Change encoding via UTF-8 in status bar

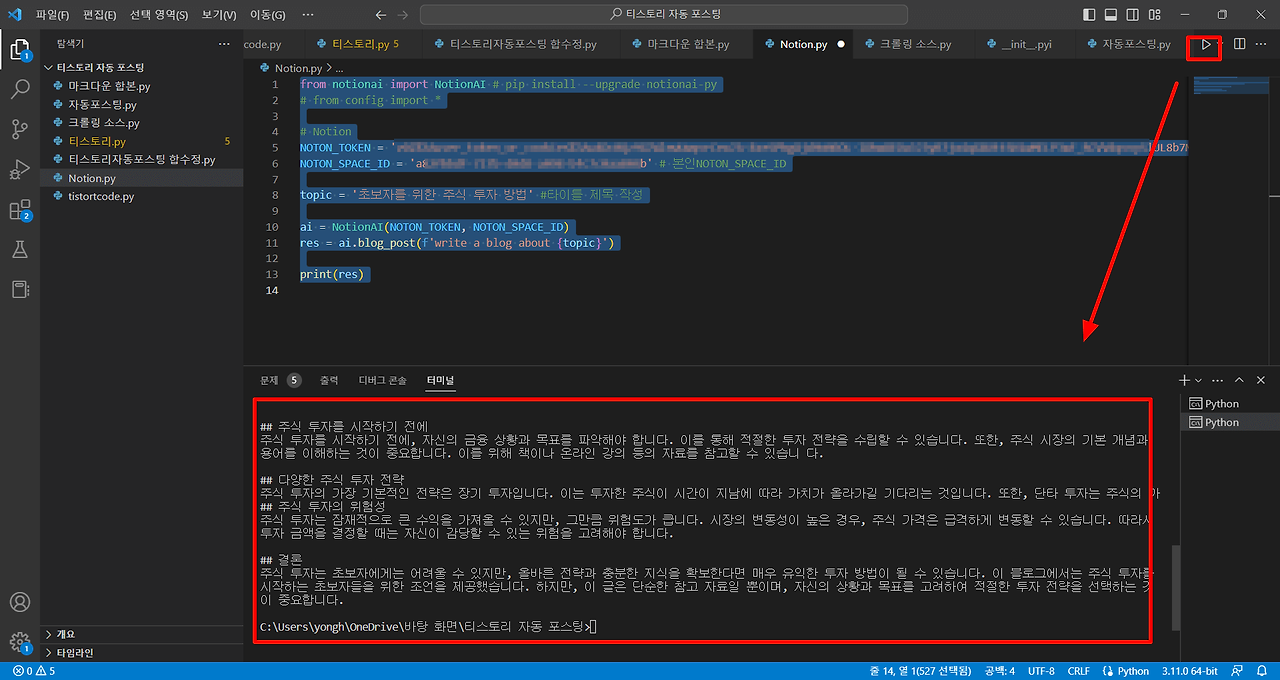[1040, 671]
